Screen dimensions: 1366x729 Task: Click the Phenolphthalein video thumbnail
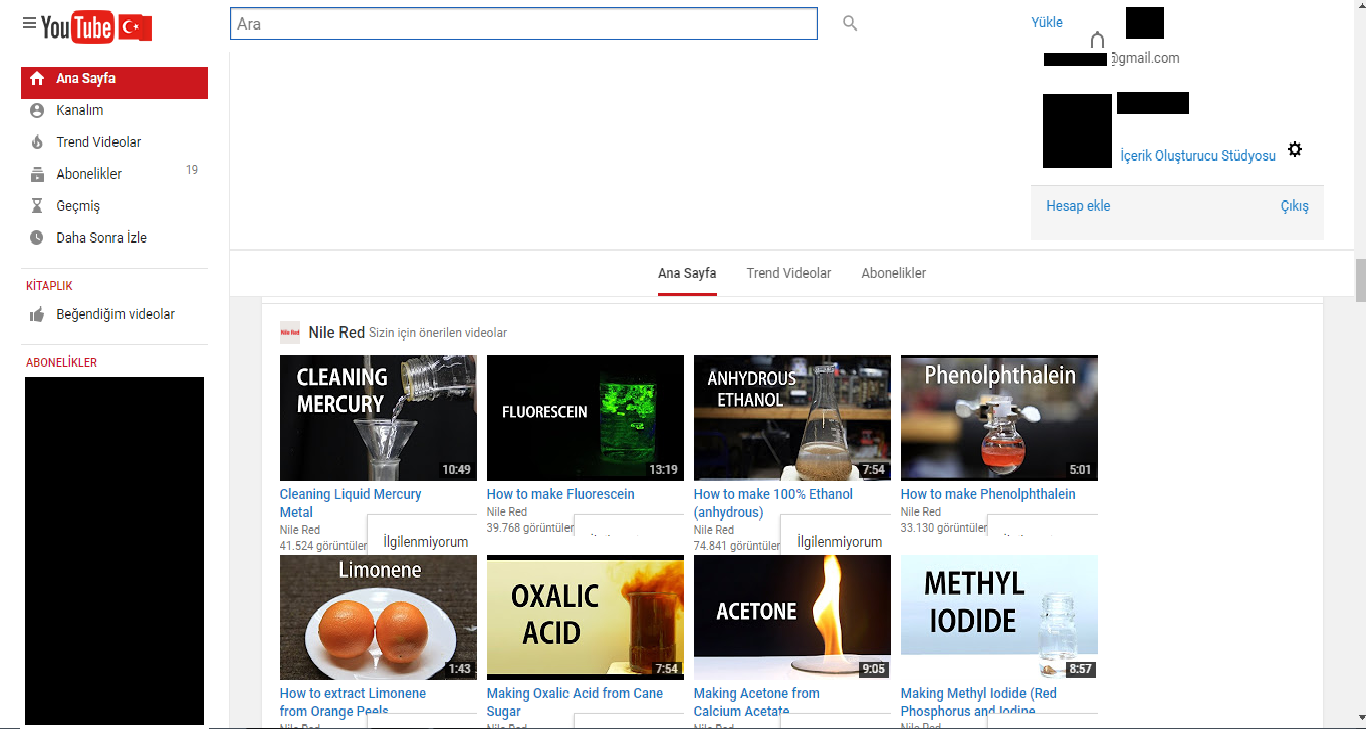pyautogui.click(x=999, y=418)
